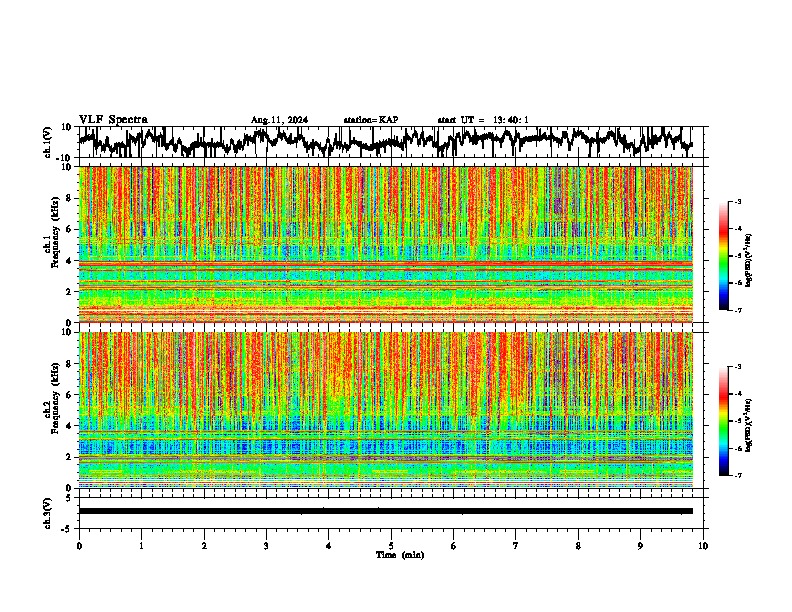
Task: Click time axis tick label "10"
Action: [x=703, y=546]
